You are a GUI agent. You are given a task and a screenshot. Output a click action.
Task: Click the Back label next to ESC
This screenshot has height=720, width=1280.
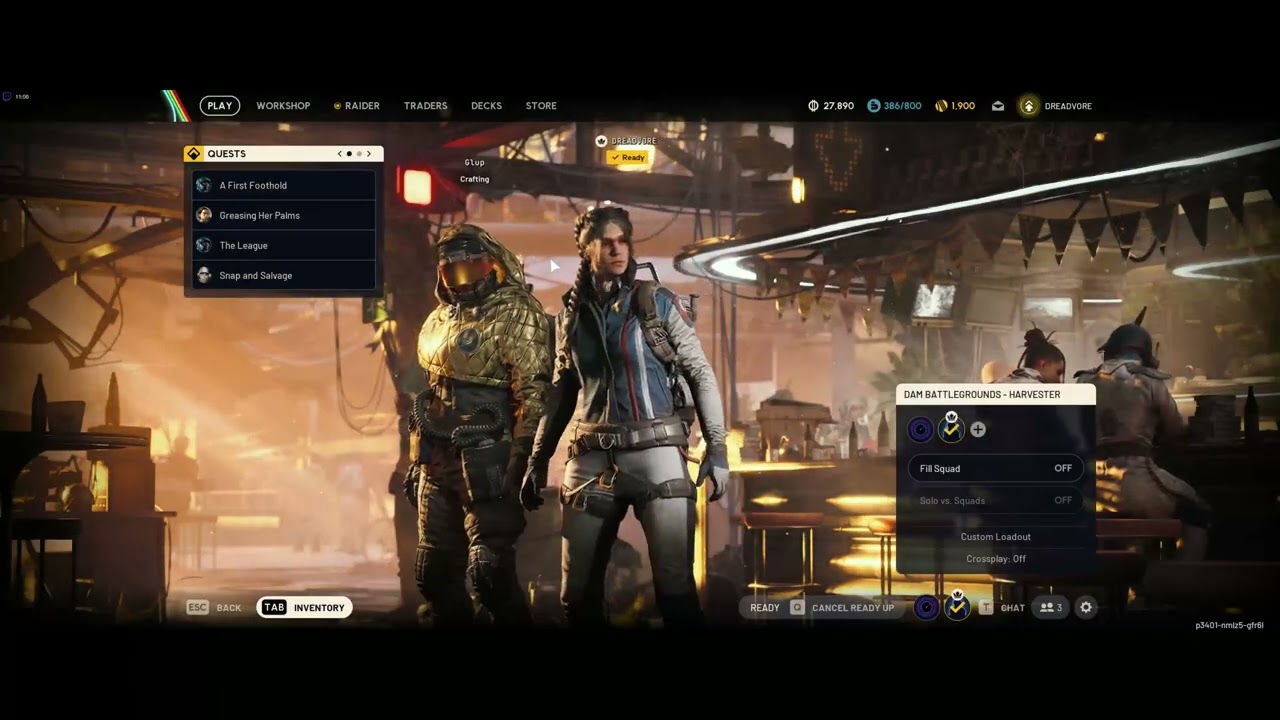[229, 608]
